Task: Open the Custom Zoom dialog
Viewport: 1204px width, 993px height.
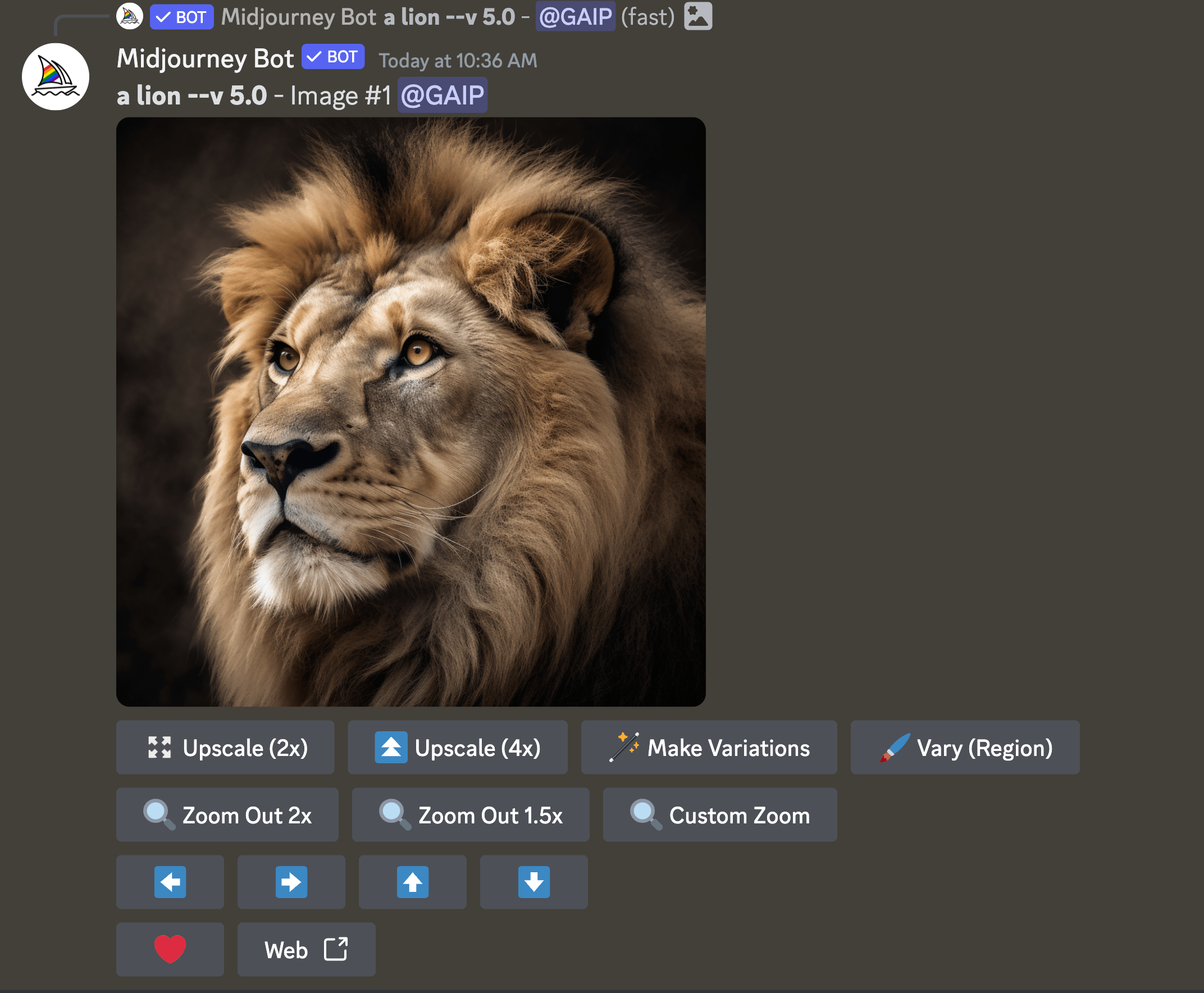Action: (x=719, y=815)
